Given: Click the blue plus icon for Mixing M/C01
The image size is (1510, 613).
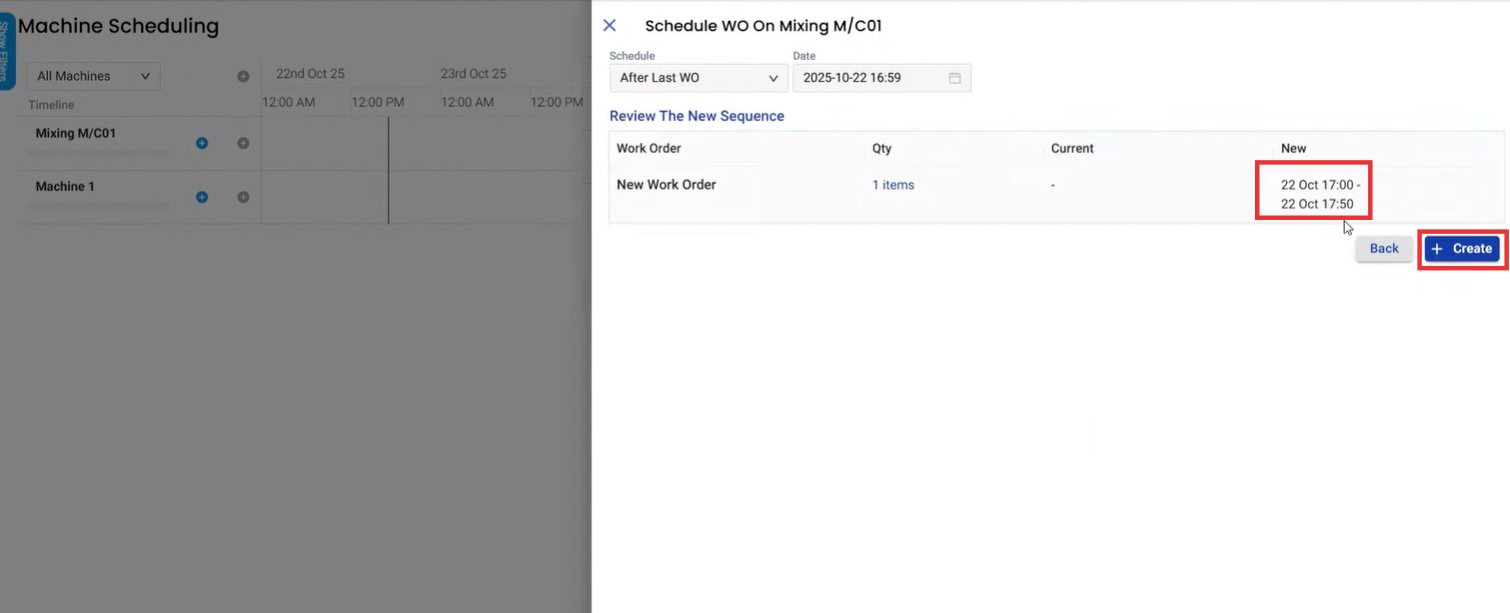Looking at the screenshot, I should point(202,143).
